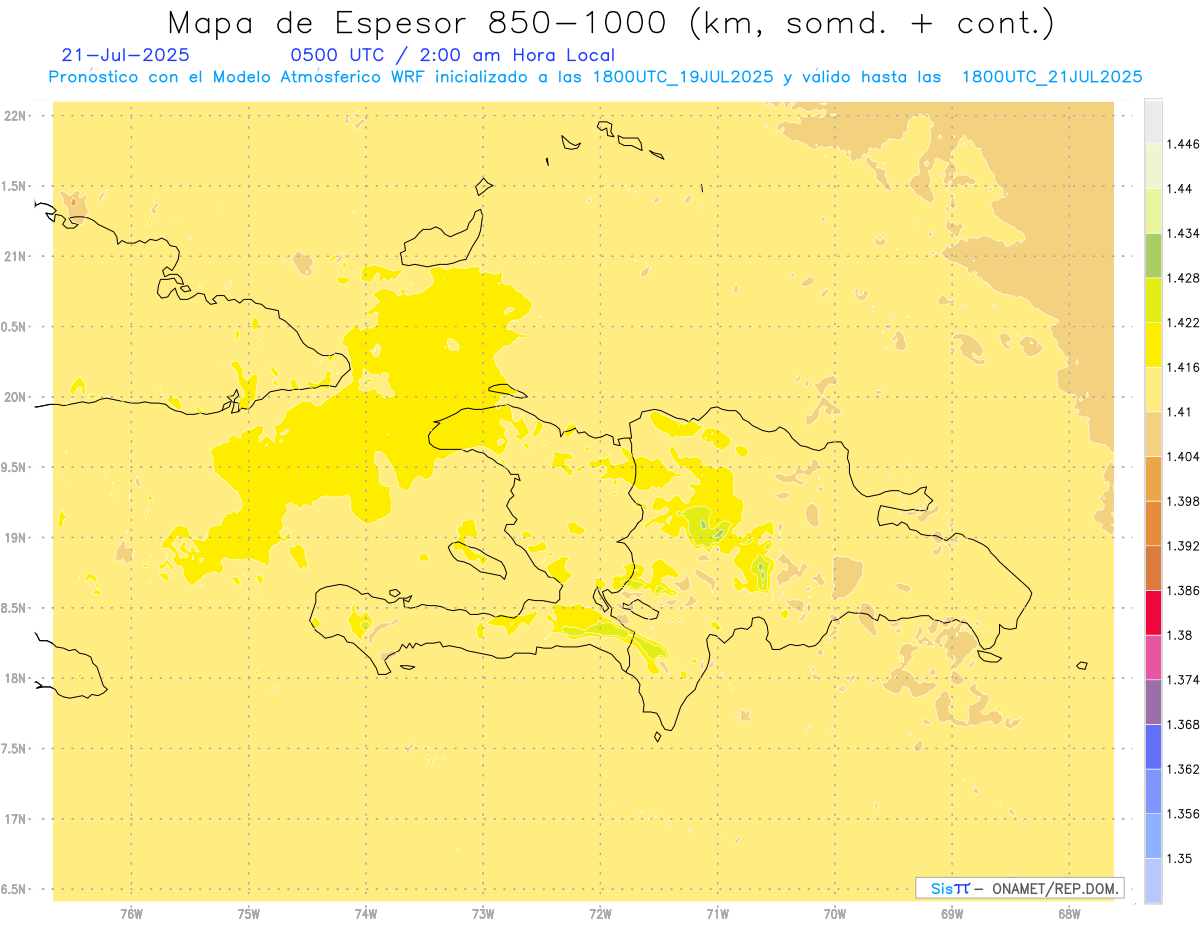
Task: Click the color bar label '1.428'
Action: [1183, 278]
